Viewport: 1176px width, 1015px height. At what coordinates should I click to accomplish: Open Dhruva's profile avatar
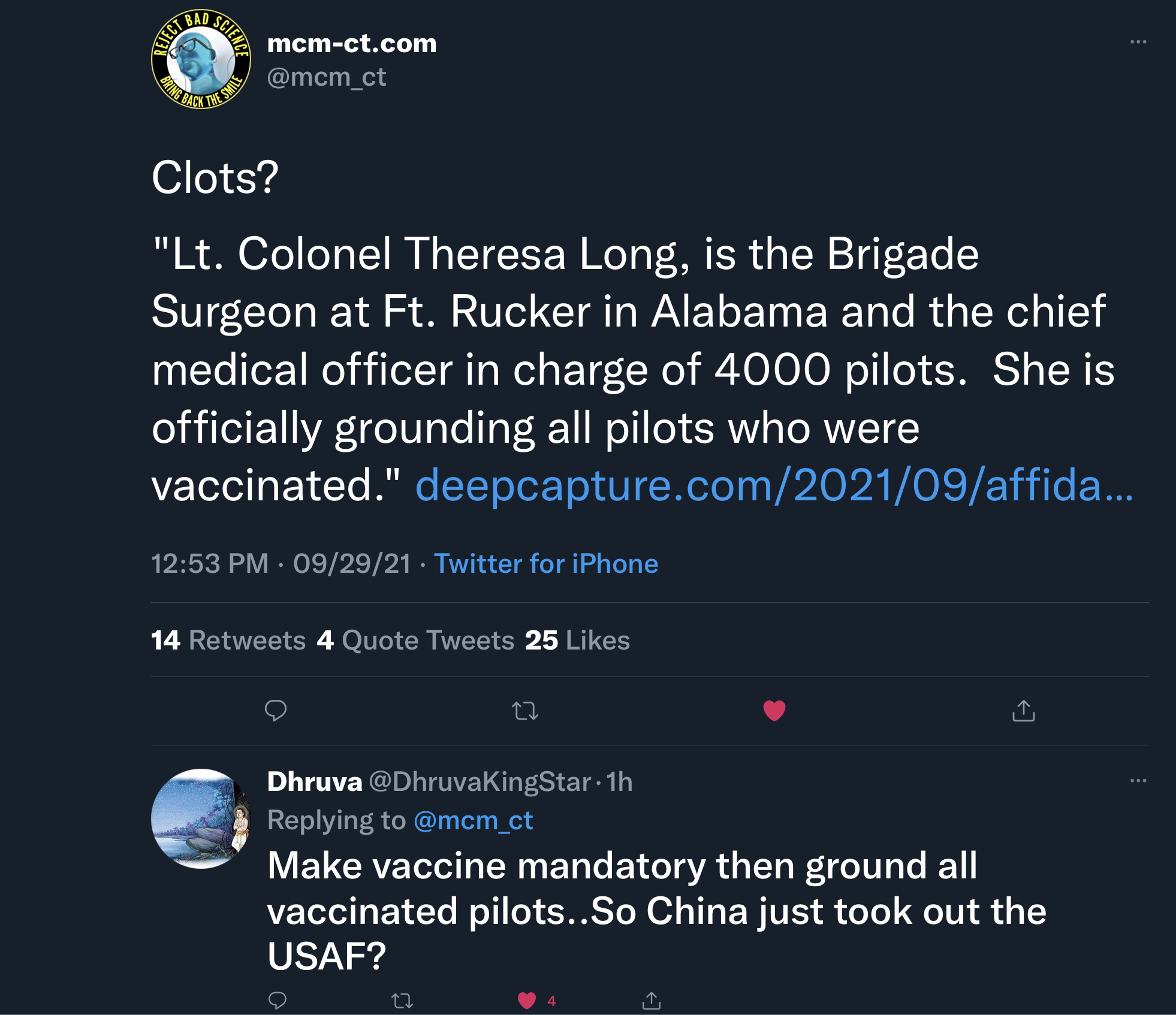(201, 818)
